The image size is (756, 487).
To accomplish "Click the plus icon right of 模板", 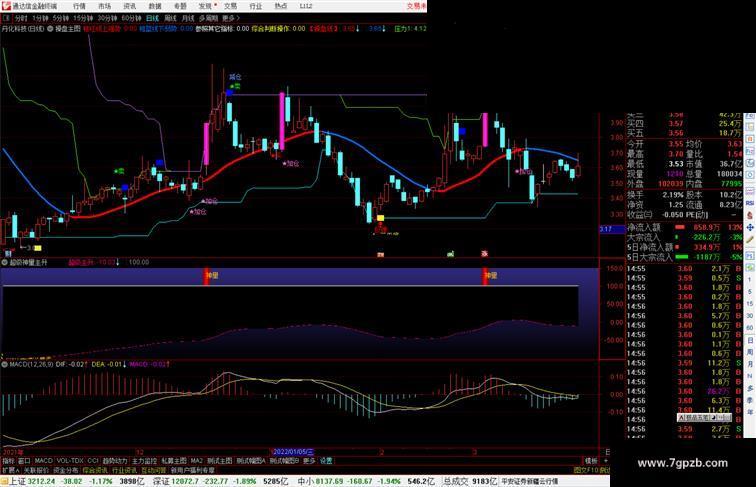I will click(606, 461).
